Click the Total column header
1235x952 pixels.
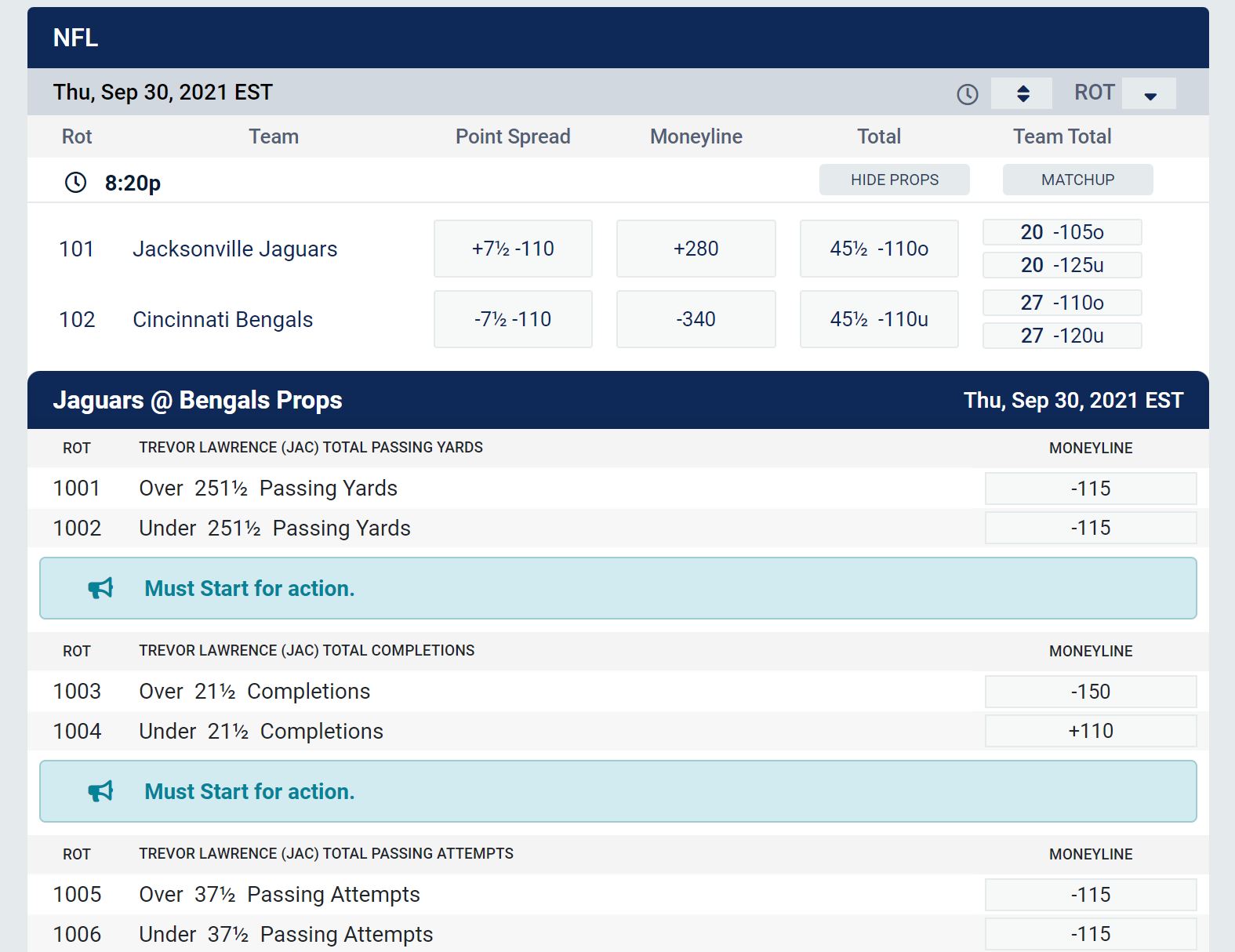[879, 136]
